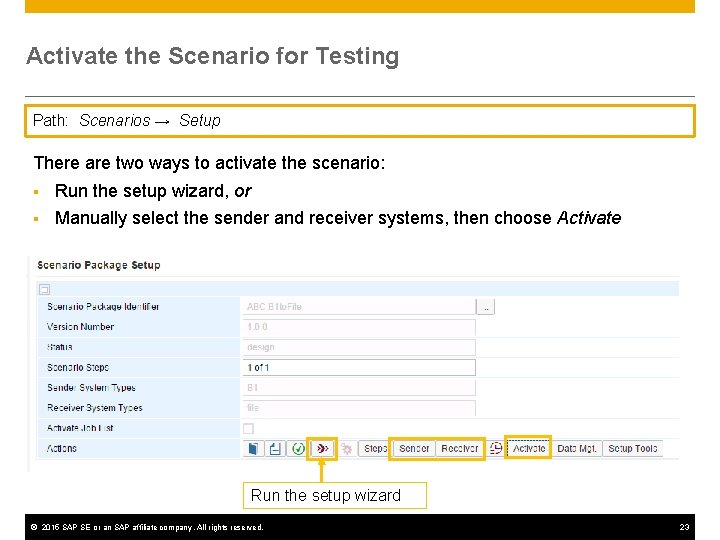720x540 pixels.
Task: Click the new document icon in Actions
Action: (x=253, y=448)
